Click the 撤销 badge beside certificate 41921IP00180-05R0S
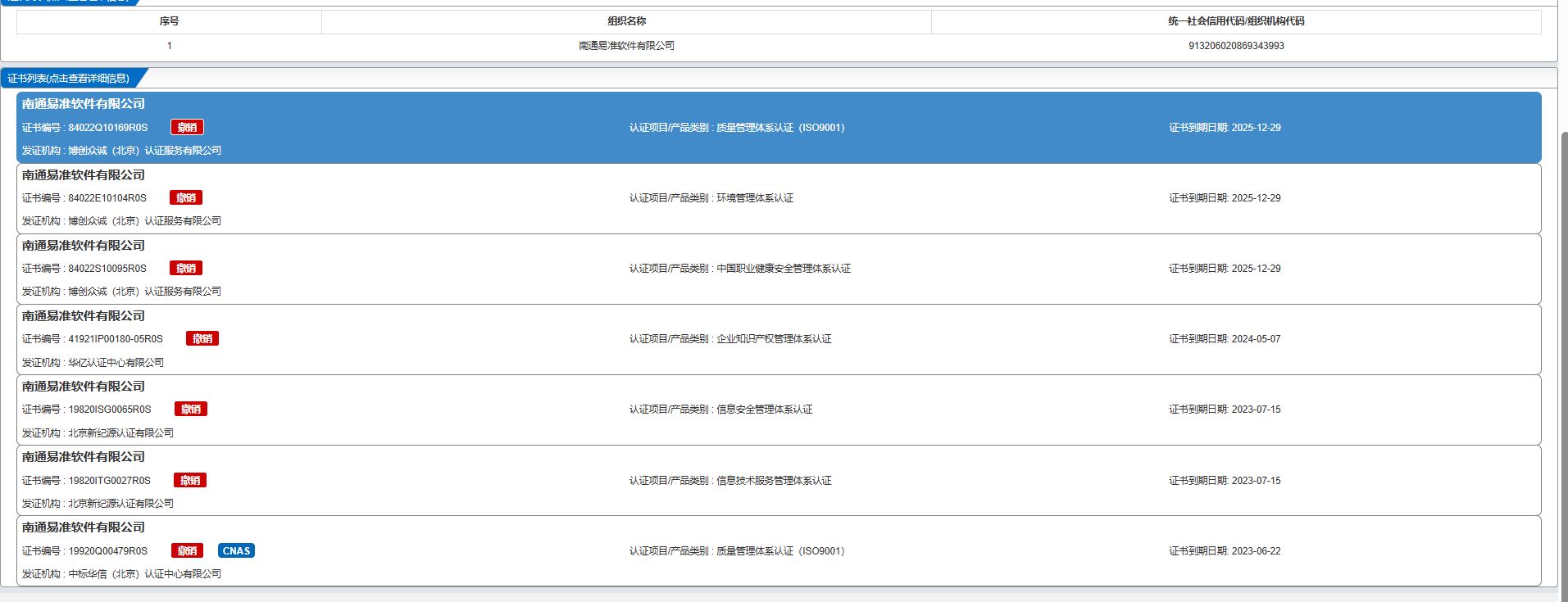Image resolution: width=1568 pixels, height=602 pixels. tap(202, 338)
